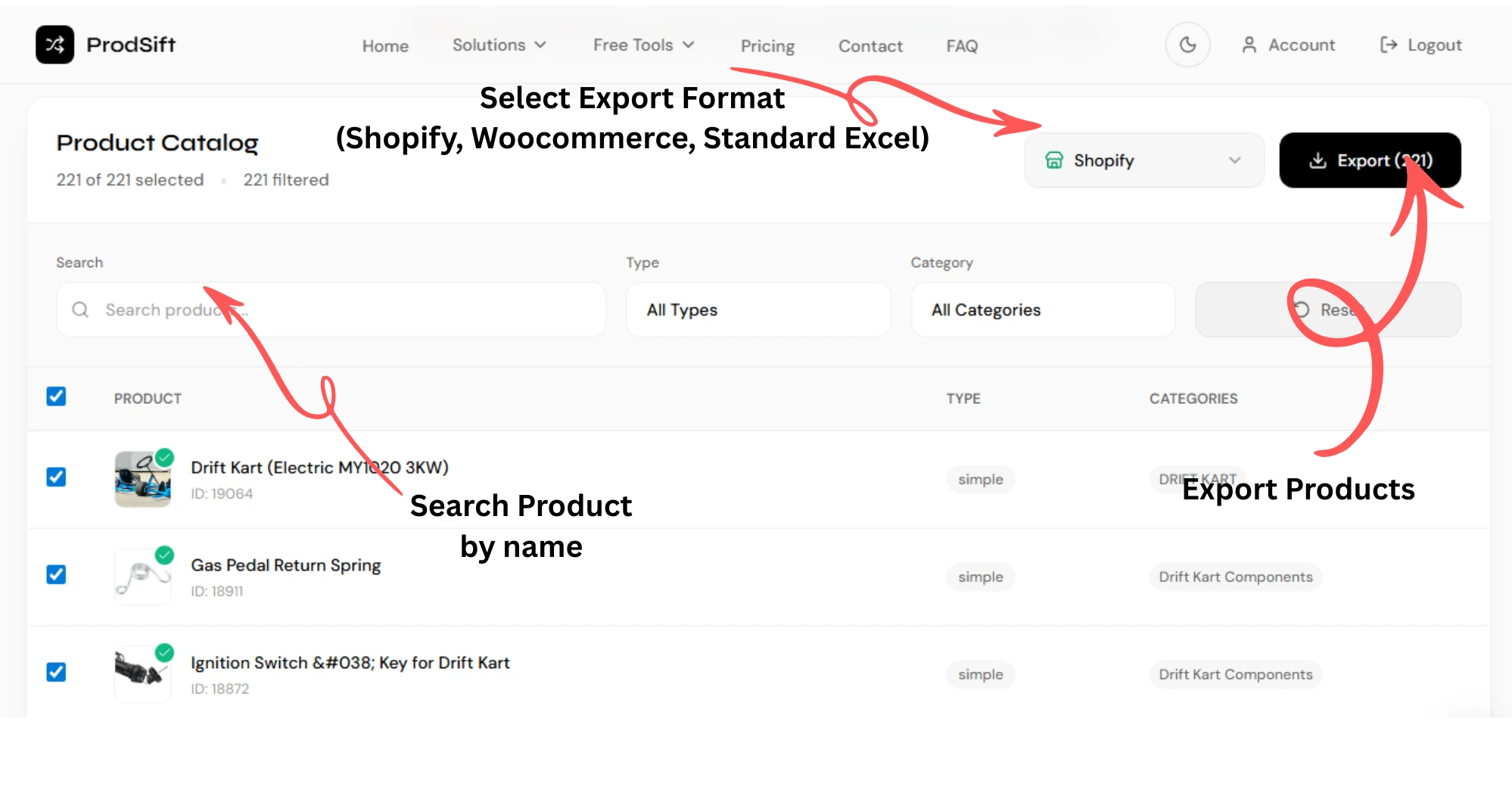The height and width of the screenshot is (790, 1512).
Task: Toggle dark mode moon icon
Action: [1187, 45]
